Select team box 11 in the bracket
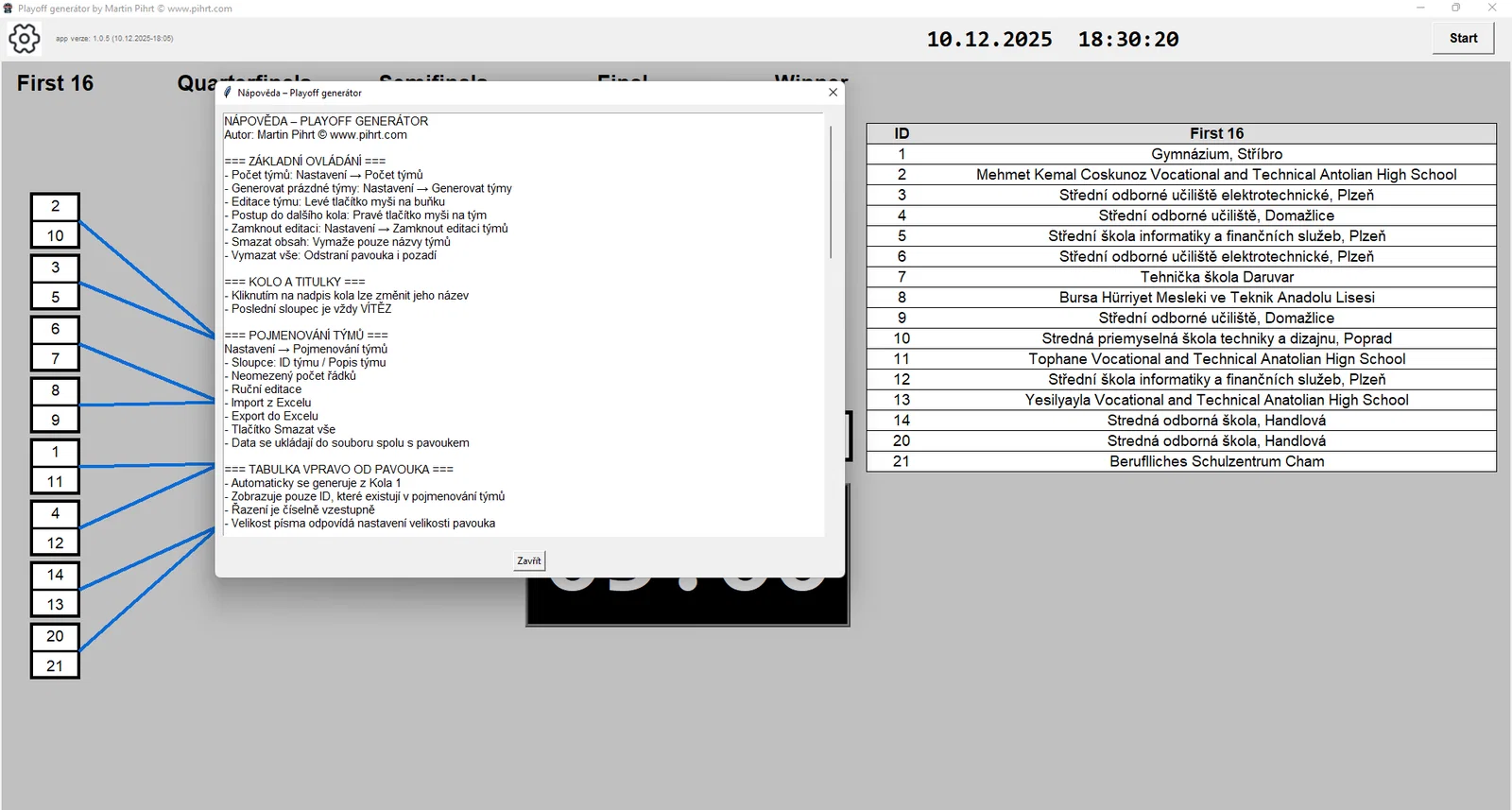The height and width of the screenshot is (810, 1512). (x=55, y=481)
